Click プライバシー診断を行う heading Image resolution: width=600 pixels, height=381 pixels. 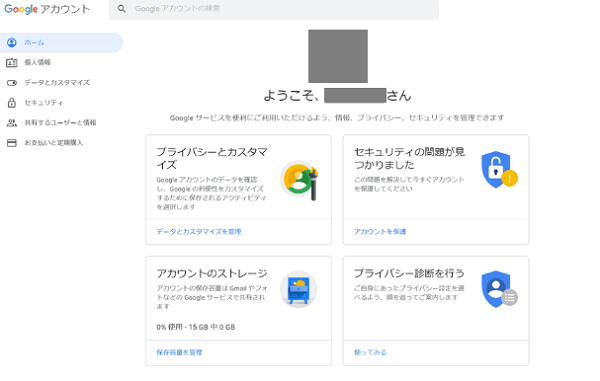(409, 273)
